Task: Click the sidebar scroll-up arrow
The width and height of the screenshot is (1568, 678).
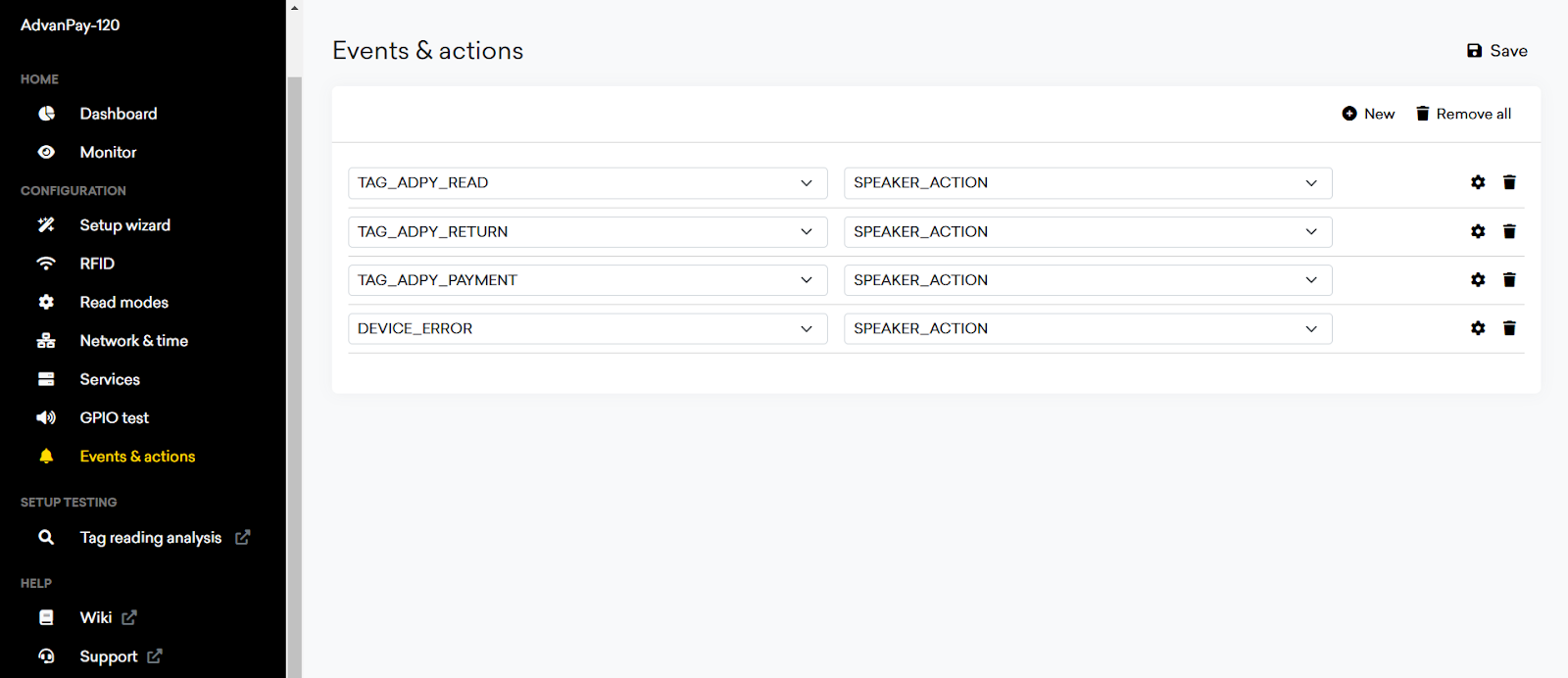Action: coord(294,8)
